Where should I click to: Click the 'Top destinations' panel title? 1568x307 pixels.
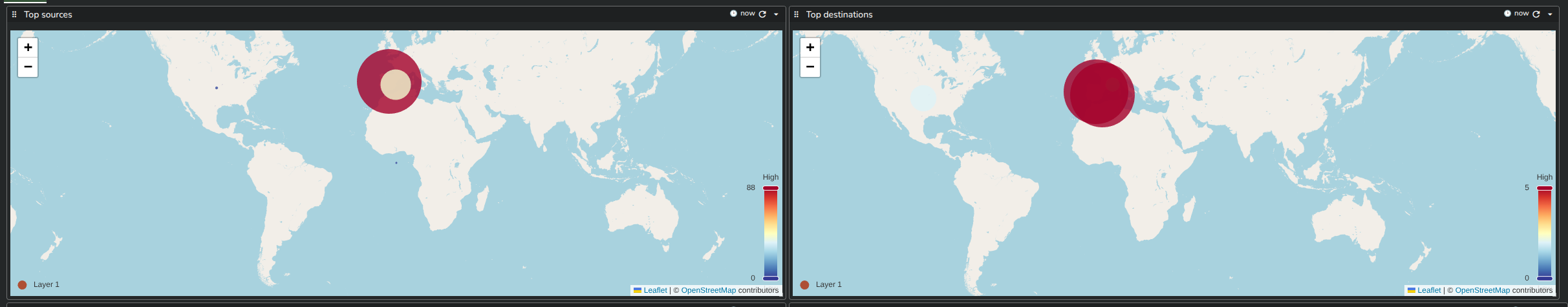[839, 14]
